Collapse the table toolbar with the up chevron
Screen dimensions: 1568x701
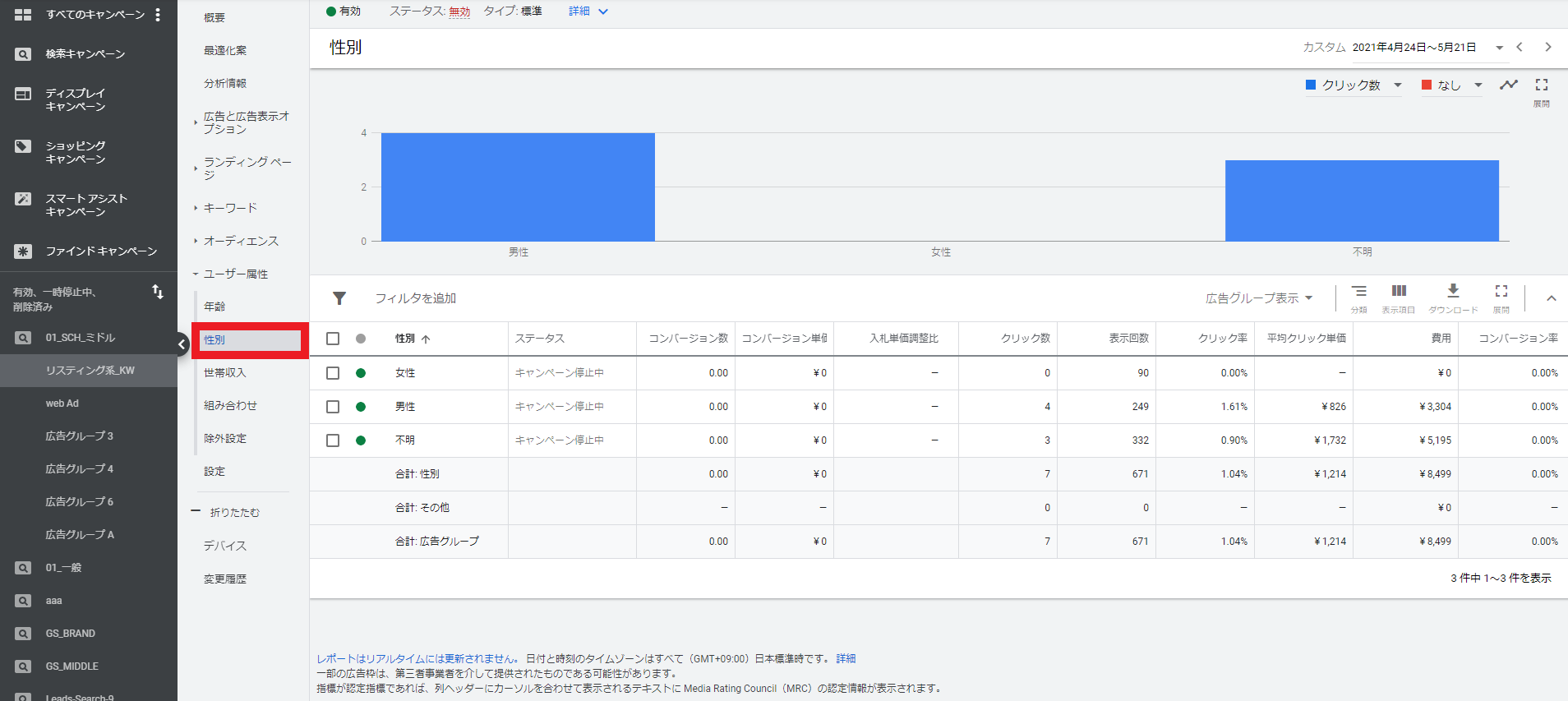point(1552,298)
